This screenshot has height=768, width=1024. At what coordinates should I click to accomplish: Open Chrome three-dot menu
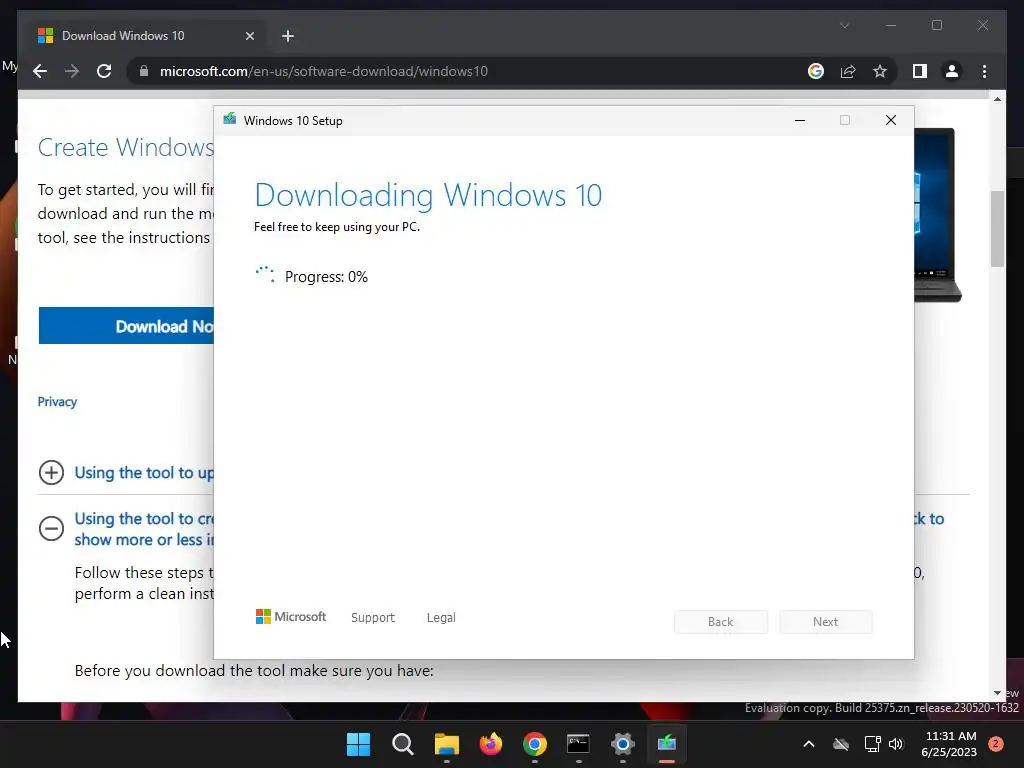[984, 71]
